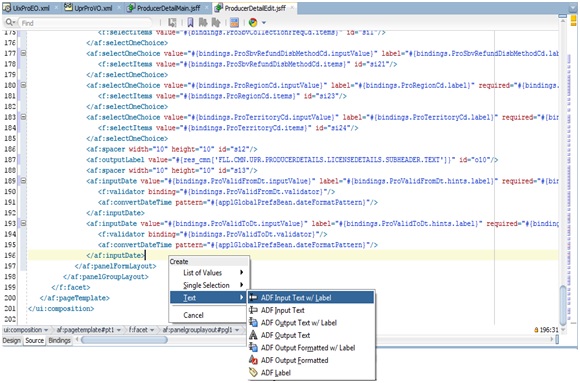Image resolution: width=580 pixels, height=383 pixels.
Task: Select ADF Label from submenu
Action: click(x=276, y=373)
